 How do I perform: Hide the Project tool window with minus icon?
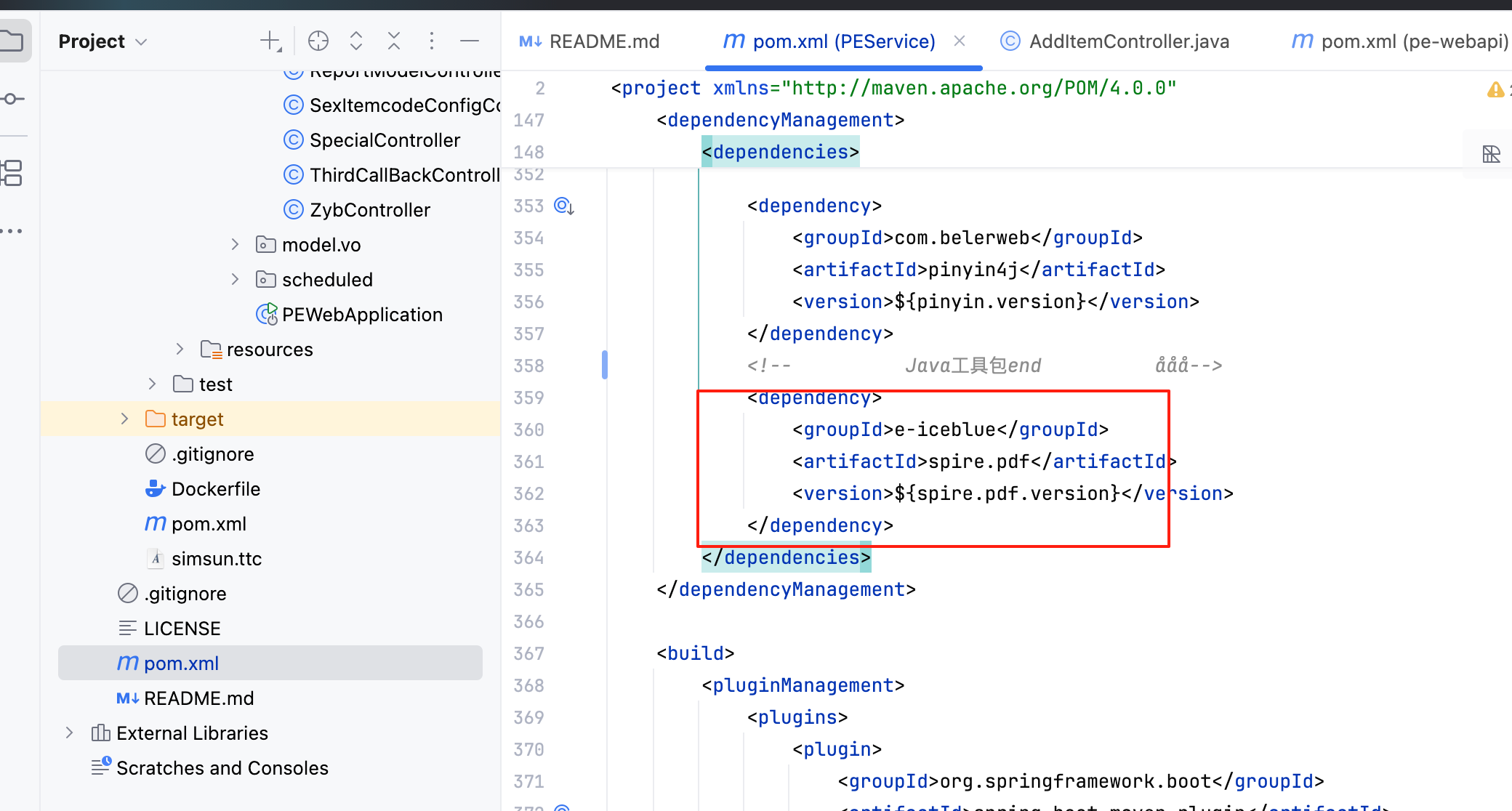[470, 41]
